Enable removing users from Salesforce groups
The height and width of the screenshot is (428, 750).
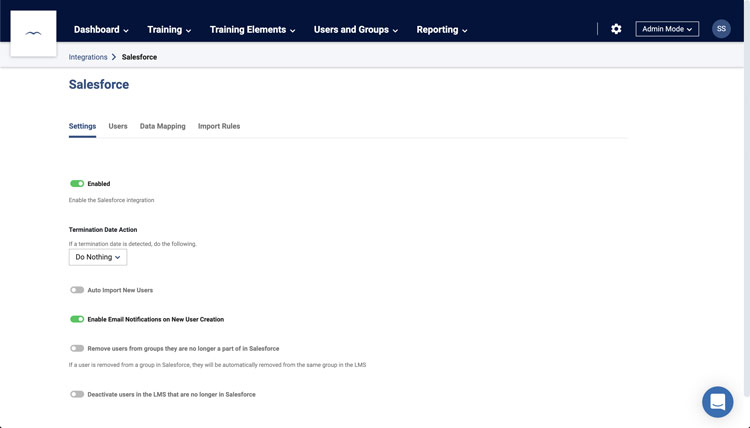click(x=77, y=348)
